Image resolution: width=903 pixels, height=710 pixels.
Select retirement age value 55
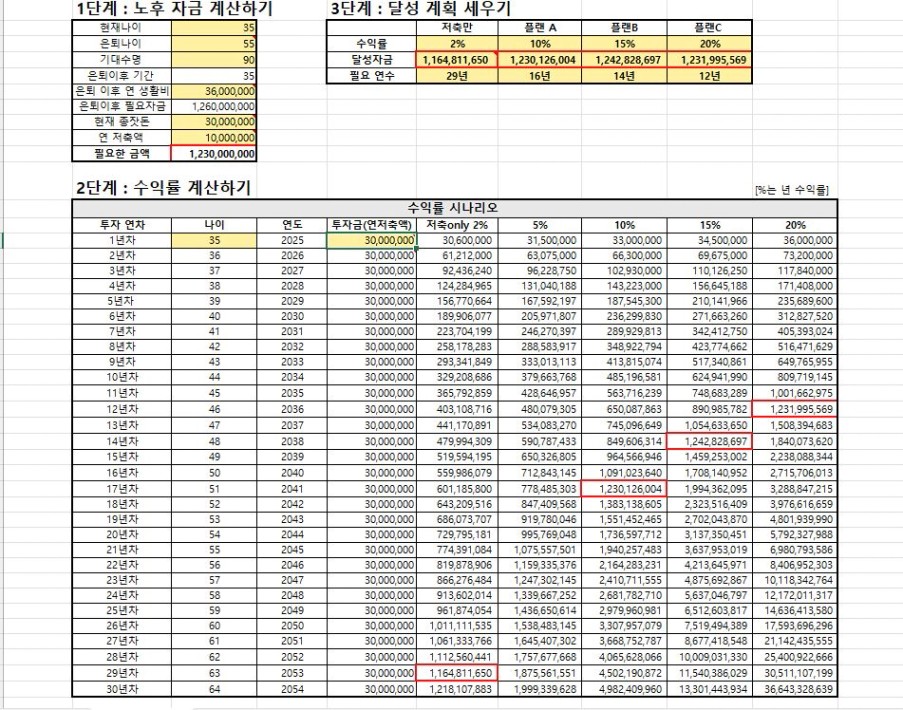[x=214, y=43]
